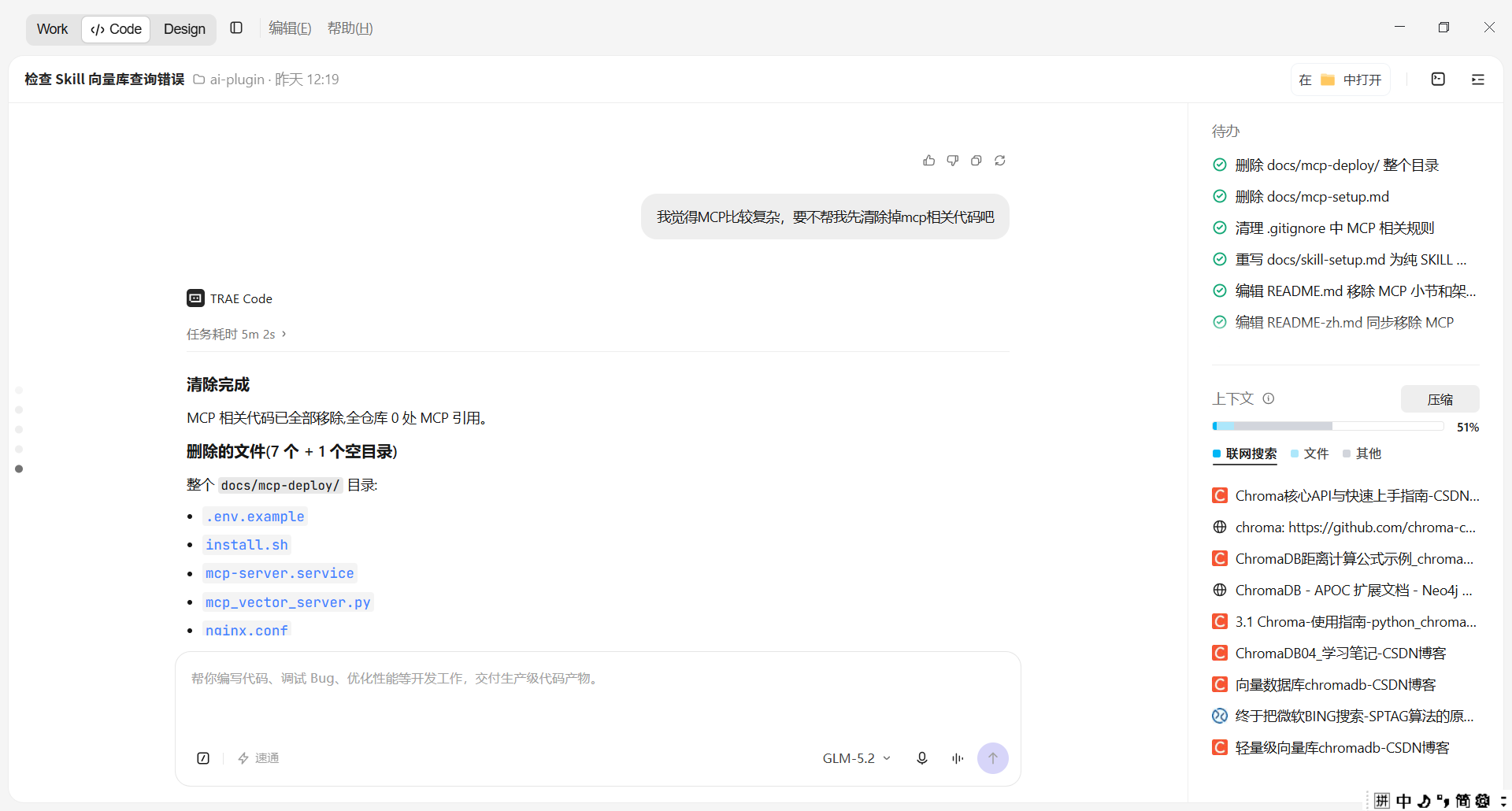Click the thumbs down feedback icon
This screenshot has height=811, width=1512.
tap(953, 161)
